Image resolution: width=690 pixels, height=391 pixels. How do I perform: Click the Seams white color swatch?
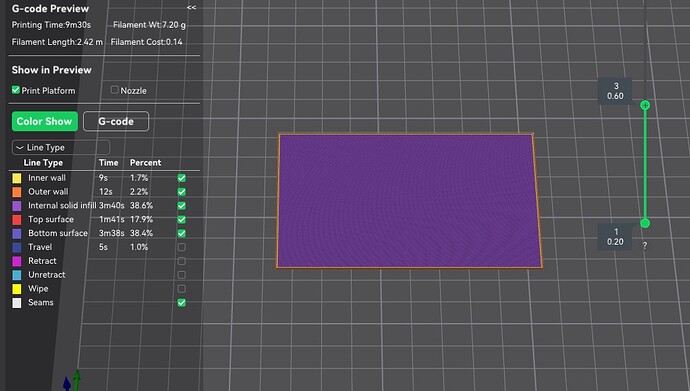(x=17, y=303)
